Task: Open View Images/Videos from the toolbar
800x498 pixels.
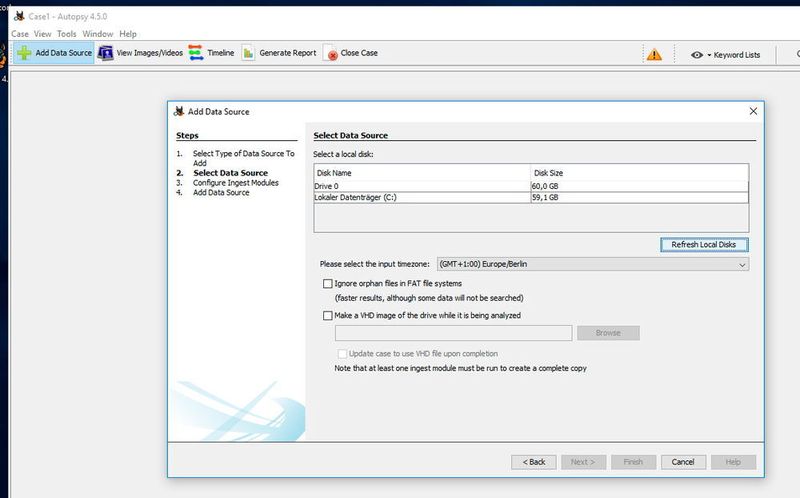Action: tap(105, 54)
